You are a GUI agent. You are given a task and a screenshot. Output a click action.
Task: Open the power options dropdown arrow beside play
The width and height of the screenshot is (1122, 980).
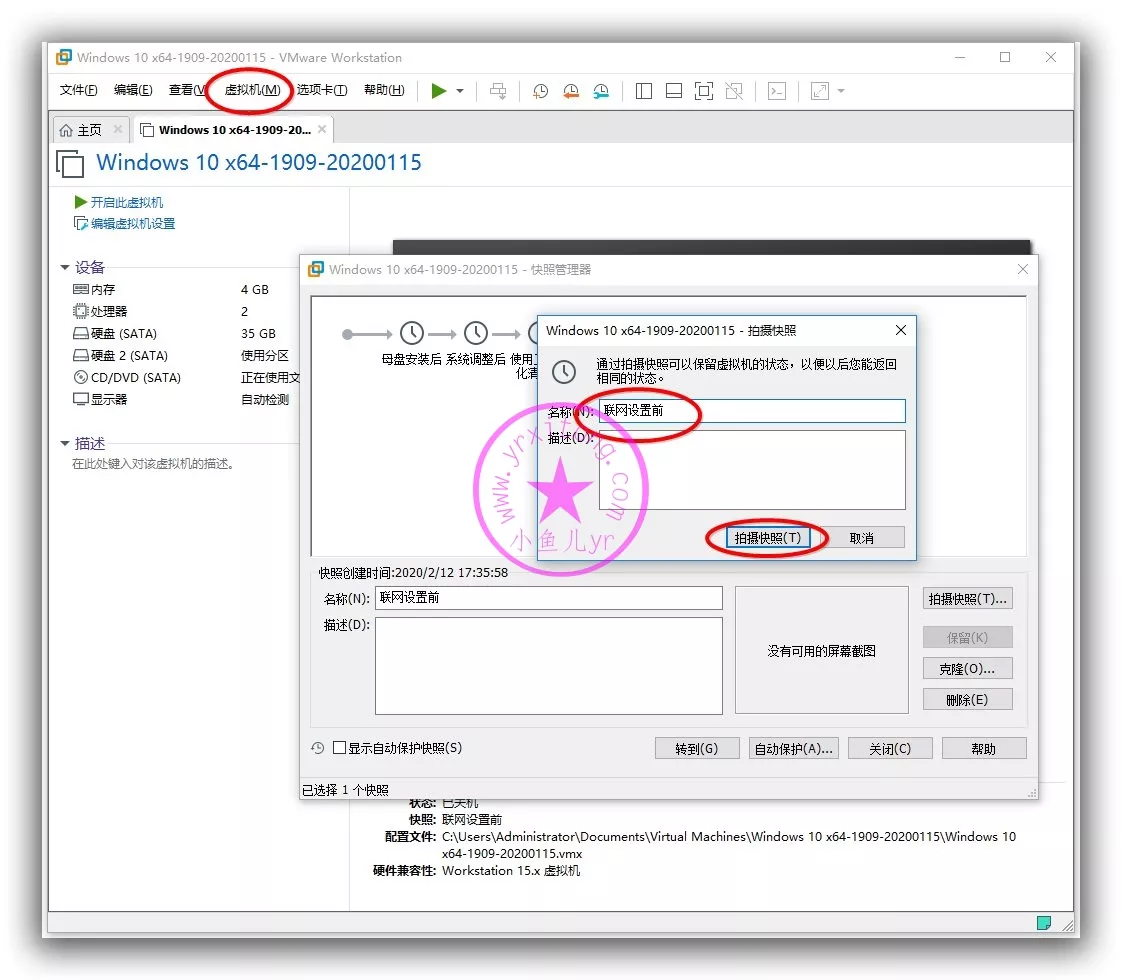click(460, 91)
